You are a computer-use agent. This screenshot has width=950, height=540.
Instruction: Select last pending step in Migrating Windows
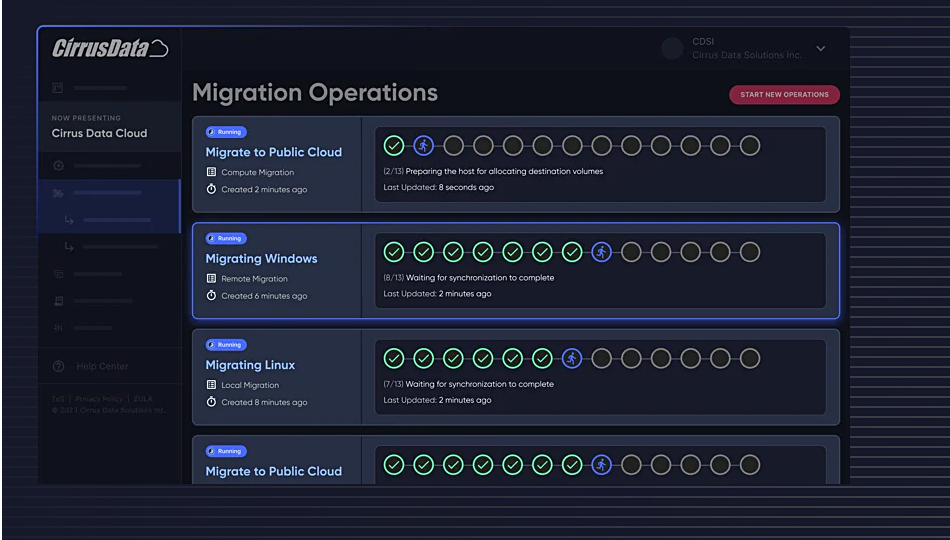point(750,252)
